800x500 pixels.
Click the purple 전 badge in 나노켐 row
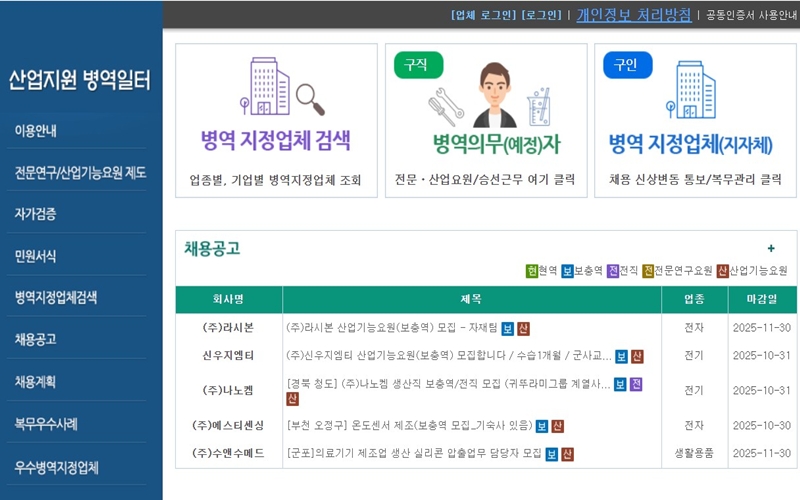coord(636,384)
